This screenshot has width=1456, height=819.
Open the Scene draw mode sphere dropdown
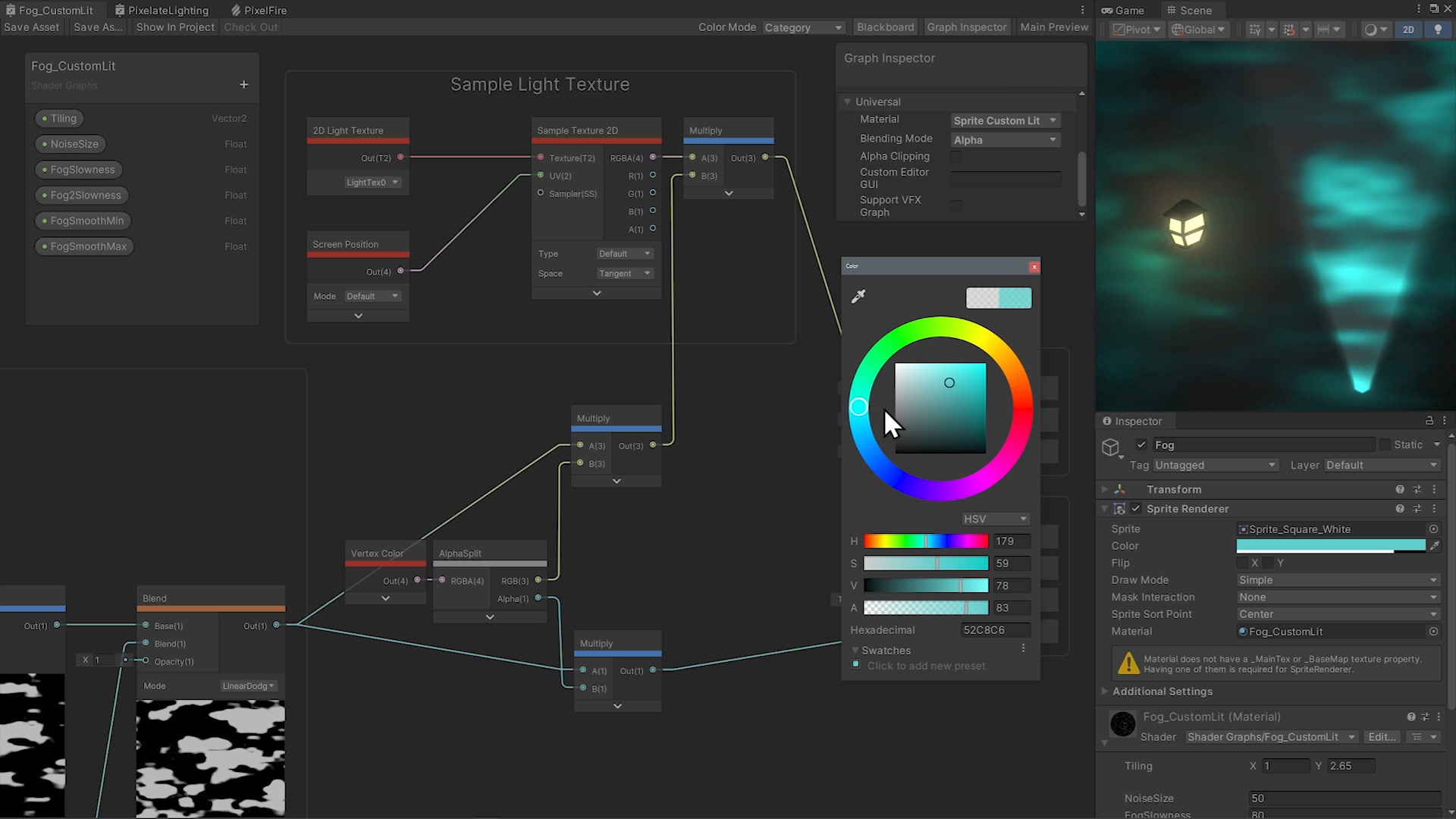1375,30
